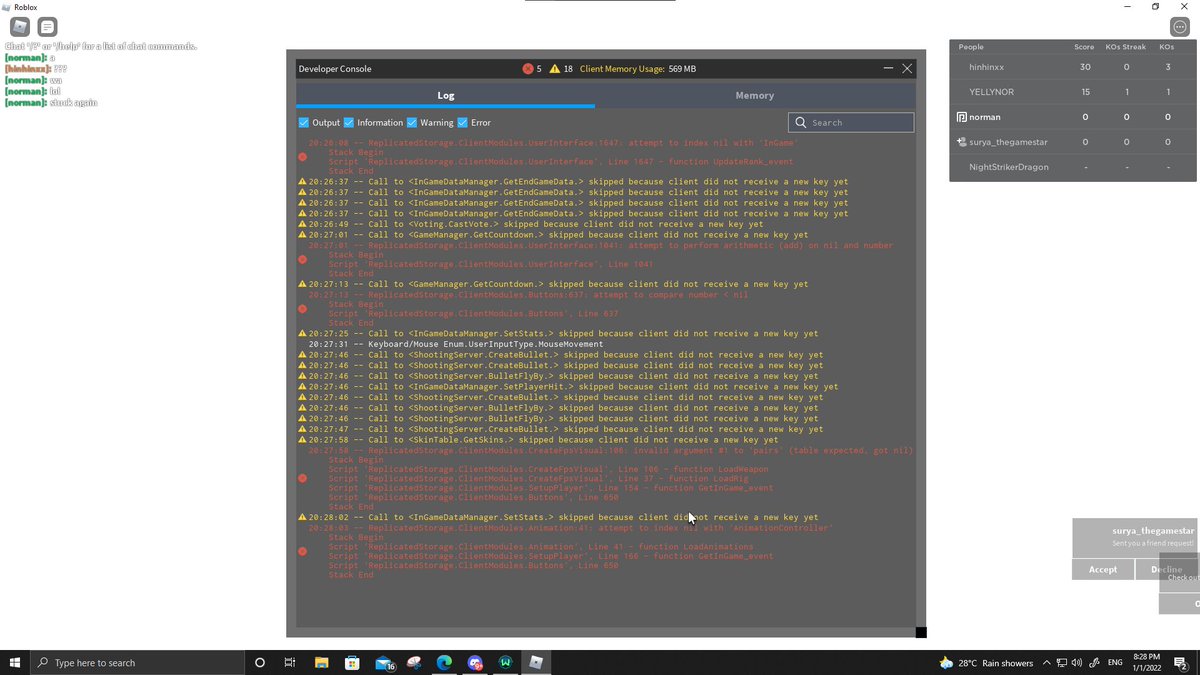Open volume control tray icon
The width and height of the screenshot is (1200, 675).
(x=1078, y=662)
